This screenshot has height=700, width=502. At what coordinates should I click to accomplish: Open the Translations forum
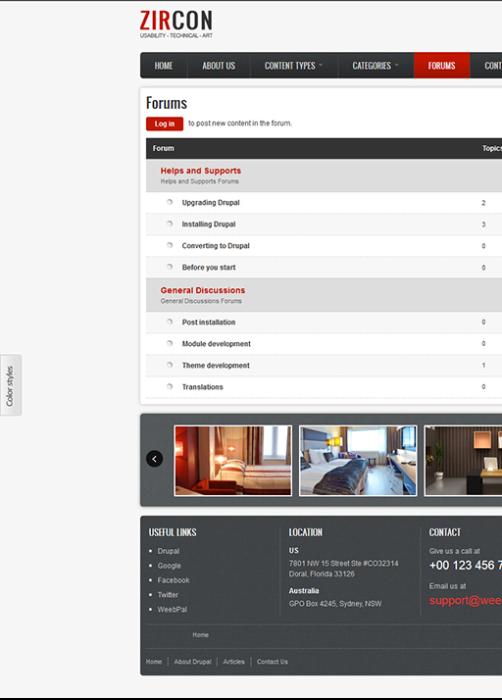tap(202, 387)
